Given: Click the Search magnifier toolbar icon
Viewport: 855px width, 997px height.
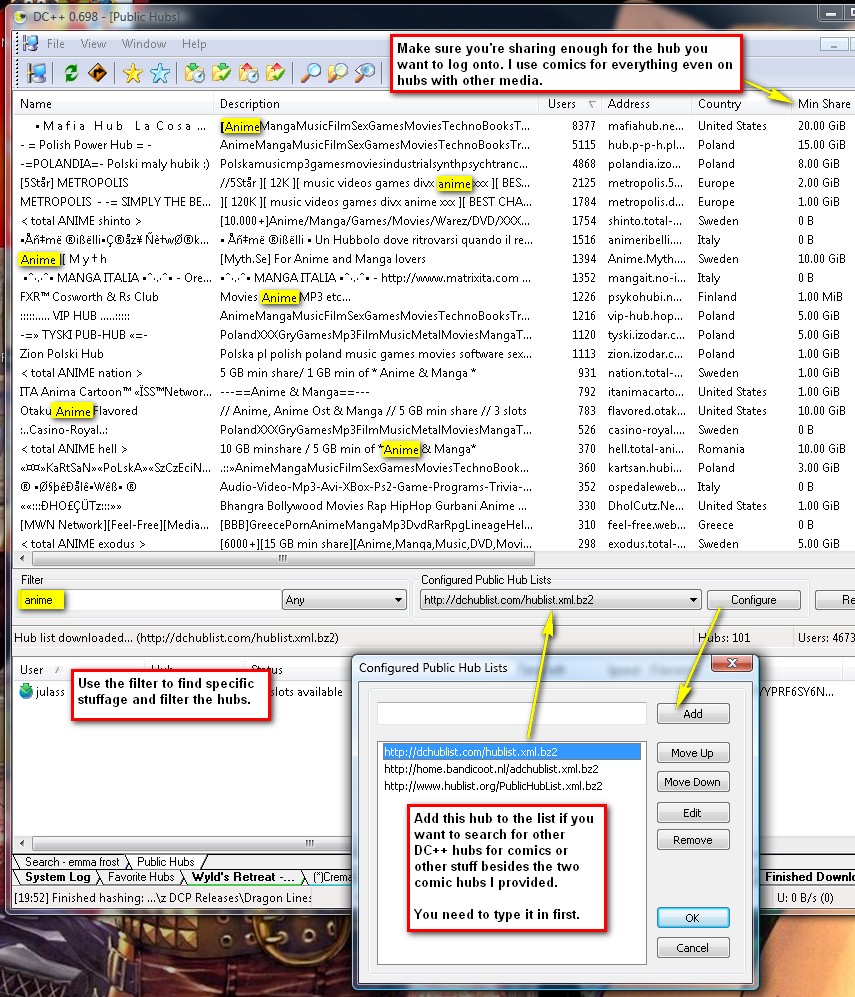Looking at the screenshot, I should (x=311, y=72).
